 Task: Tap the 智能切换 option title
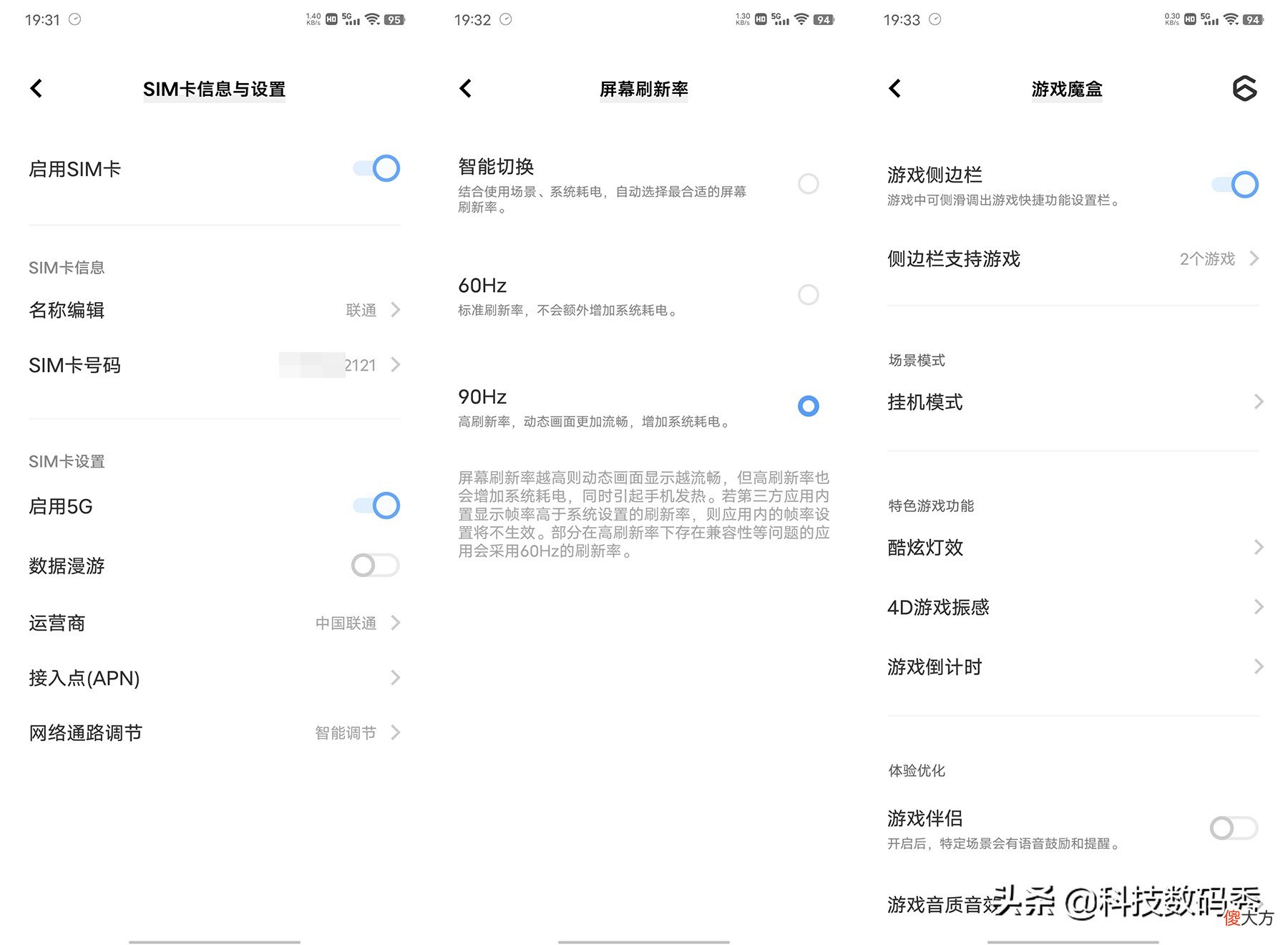pos(496,167)
